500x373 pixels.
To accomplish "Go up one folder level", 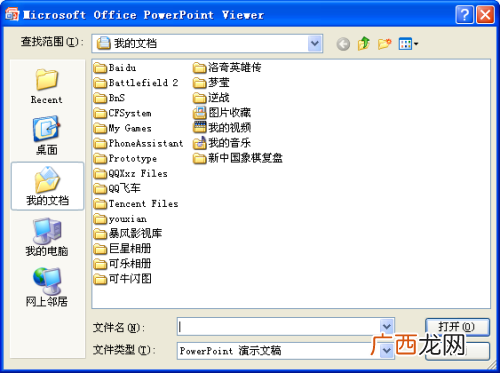I will (x=364, y=43).
